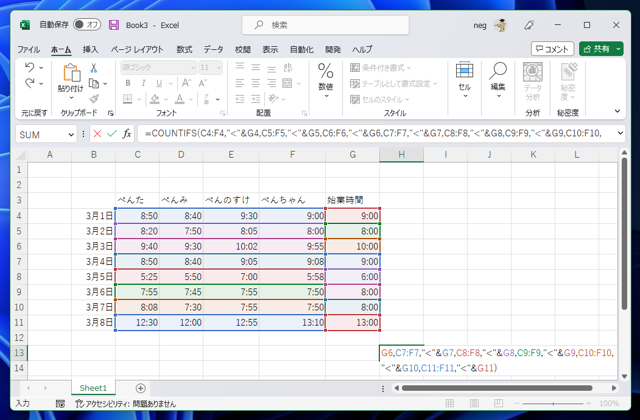This screenshot has width=640, height=420.
Task: Toggle the AutoSave switch
Action: (x=87, y=25)
